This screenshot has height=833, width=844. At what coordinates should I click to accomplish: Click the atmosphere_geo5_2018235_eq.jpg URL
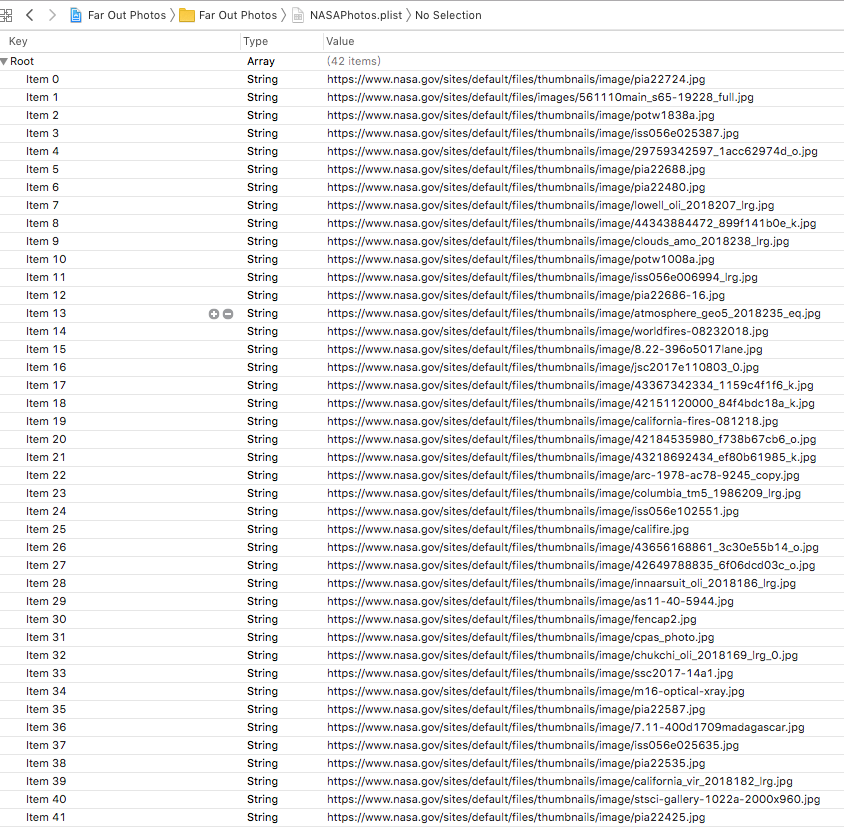click(x=574, y=313)
